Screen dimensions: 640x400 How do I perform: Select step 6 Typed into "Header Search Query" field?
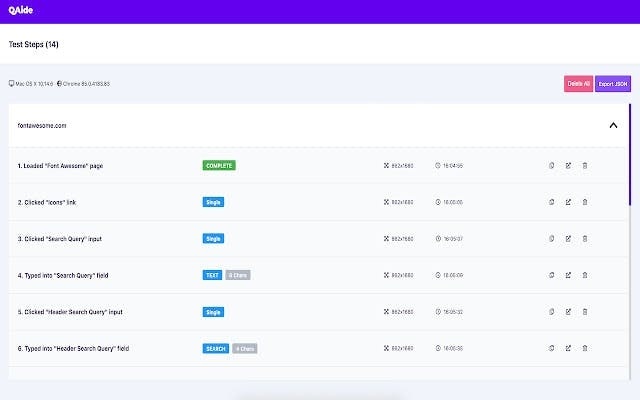click(x=73, y=348)
